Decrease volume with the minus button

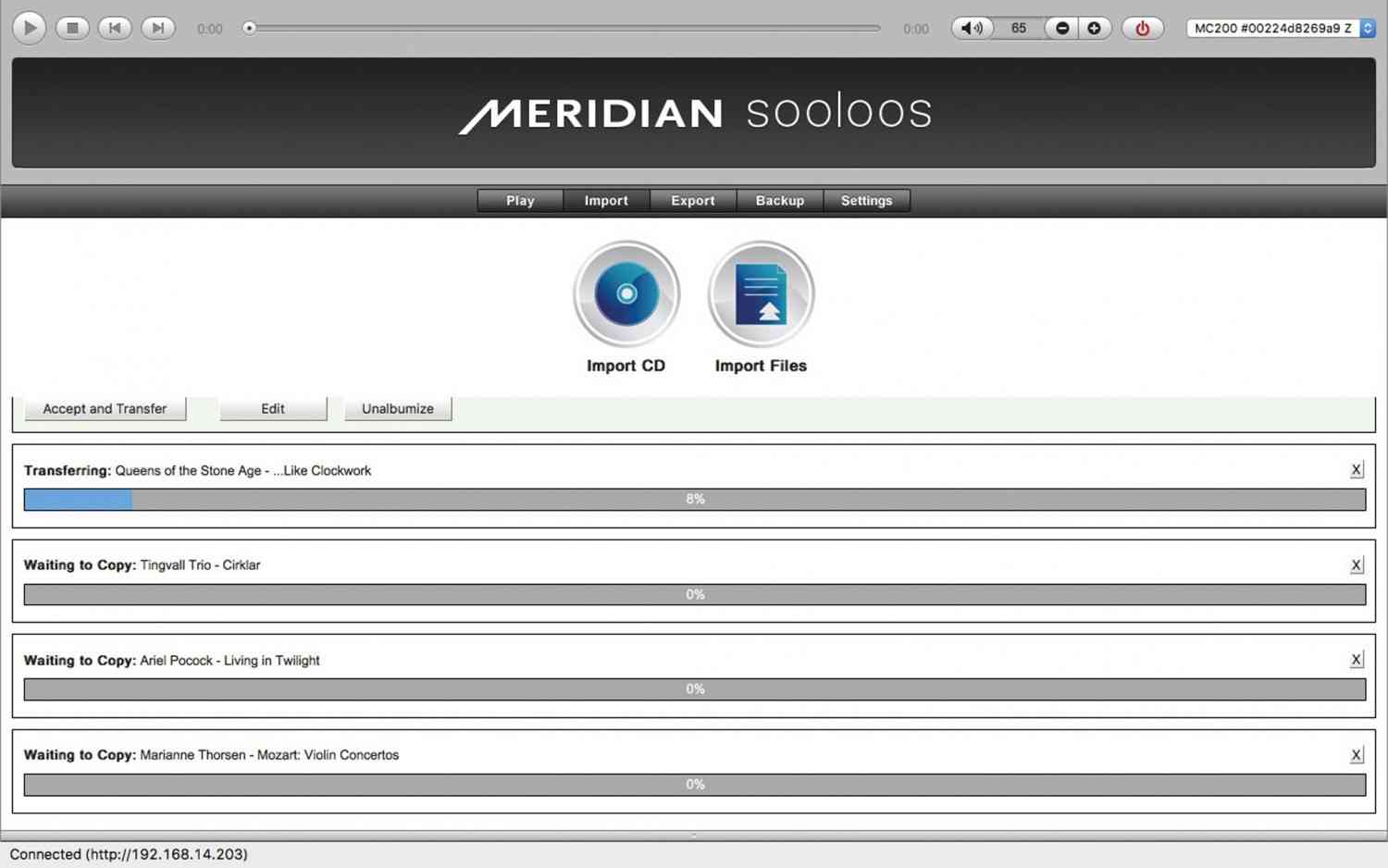[1062, 28]
